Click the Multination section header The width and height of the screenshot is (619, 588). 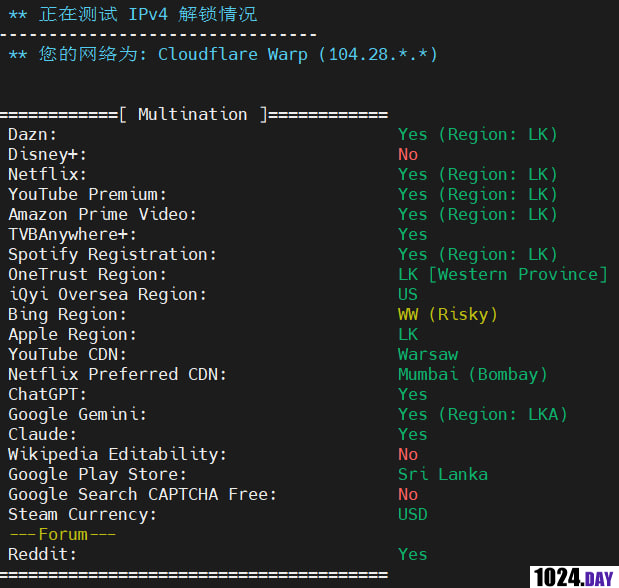point(197,114)
